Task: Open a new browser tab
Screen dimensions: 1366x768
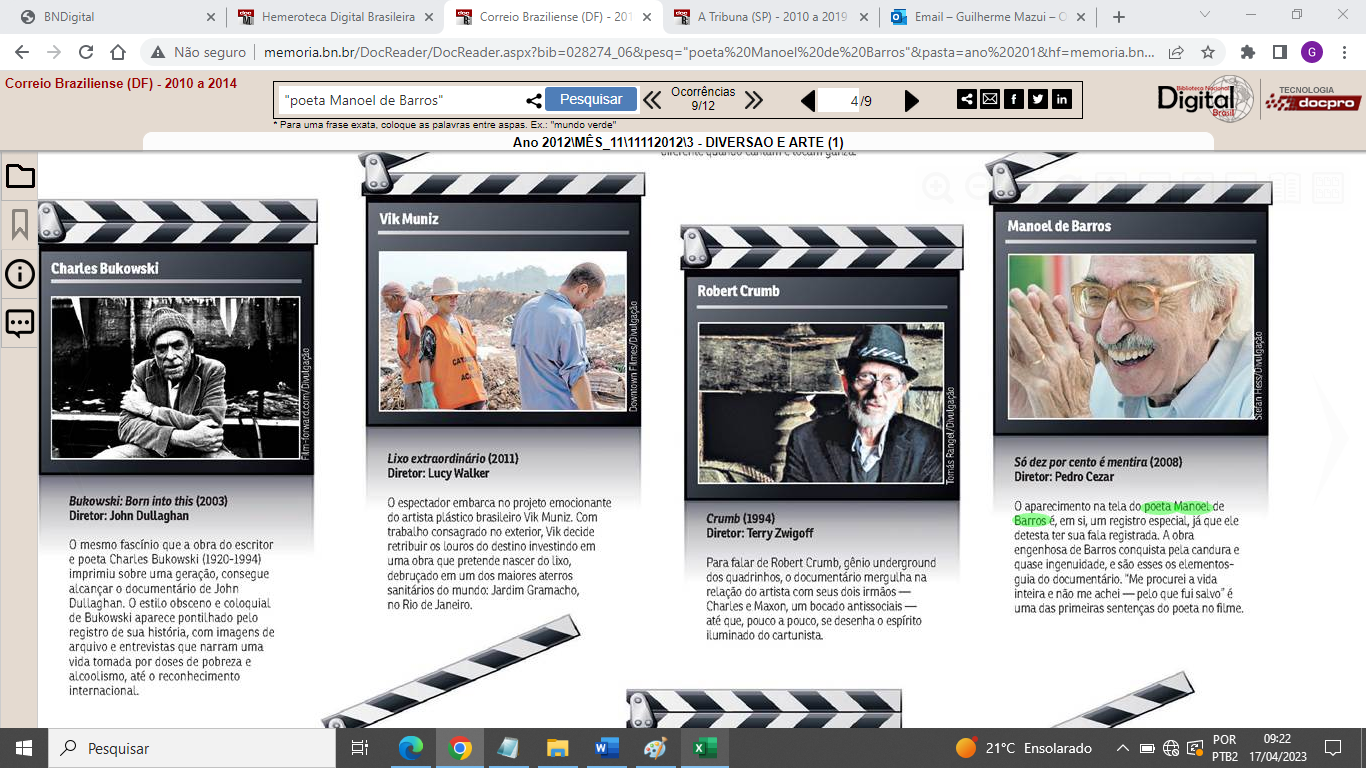Action: pyautogui.click(x=1118, y=17)
